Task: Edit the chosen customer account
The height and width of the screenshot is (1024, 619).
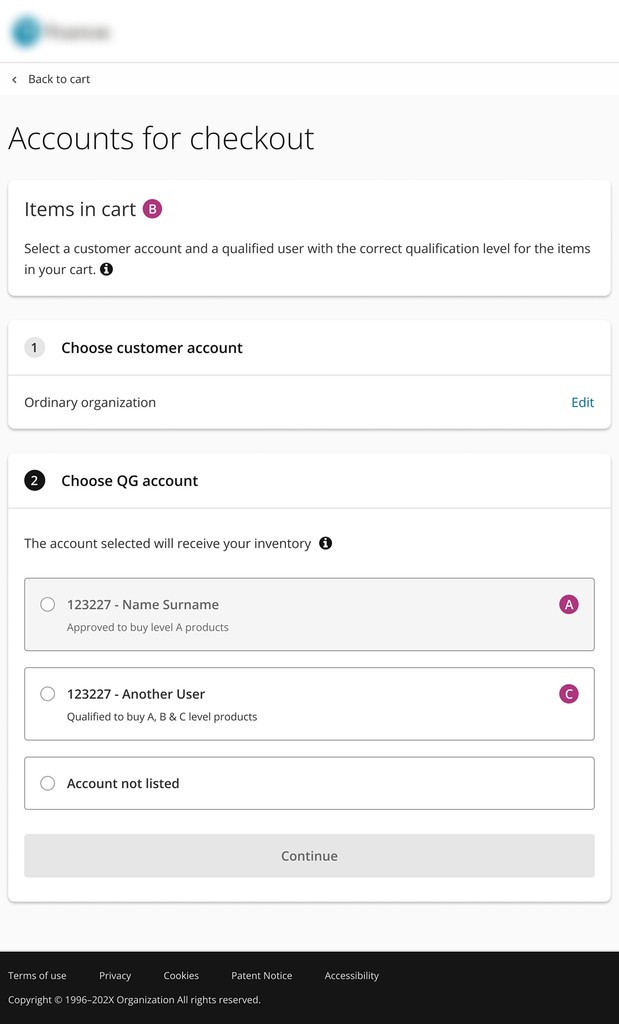Action: point(582,402)
